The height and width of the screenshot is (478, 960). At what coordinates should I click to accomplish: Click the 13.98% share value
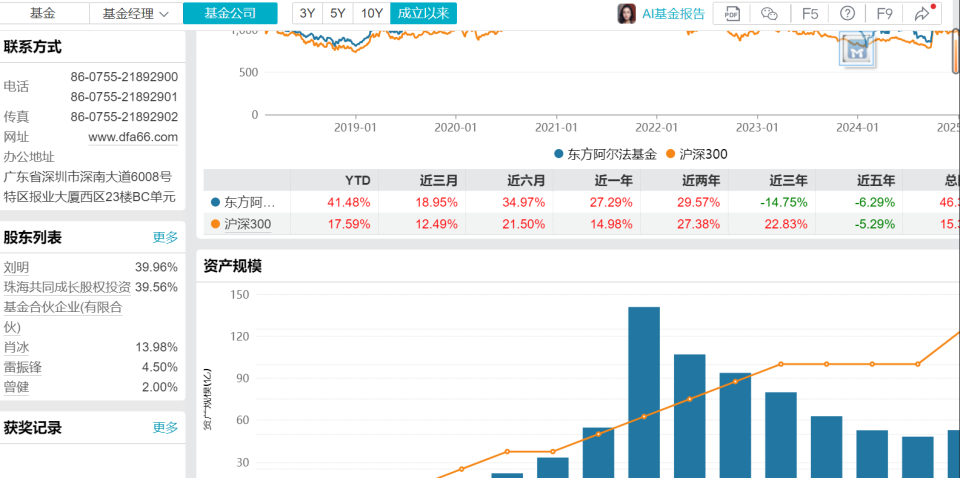[157, 348]
